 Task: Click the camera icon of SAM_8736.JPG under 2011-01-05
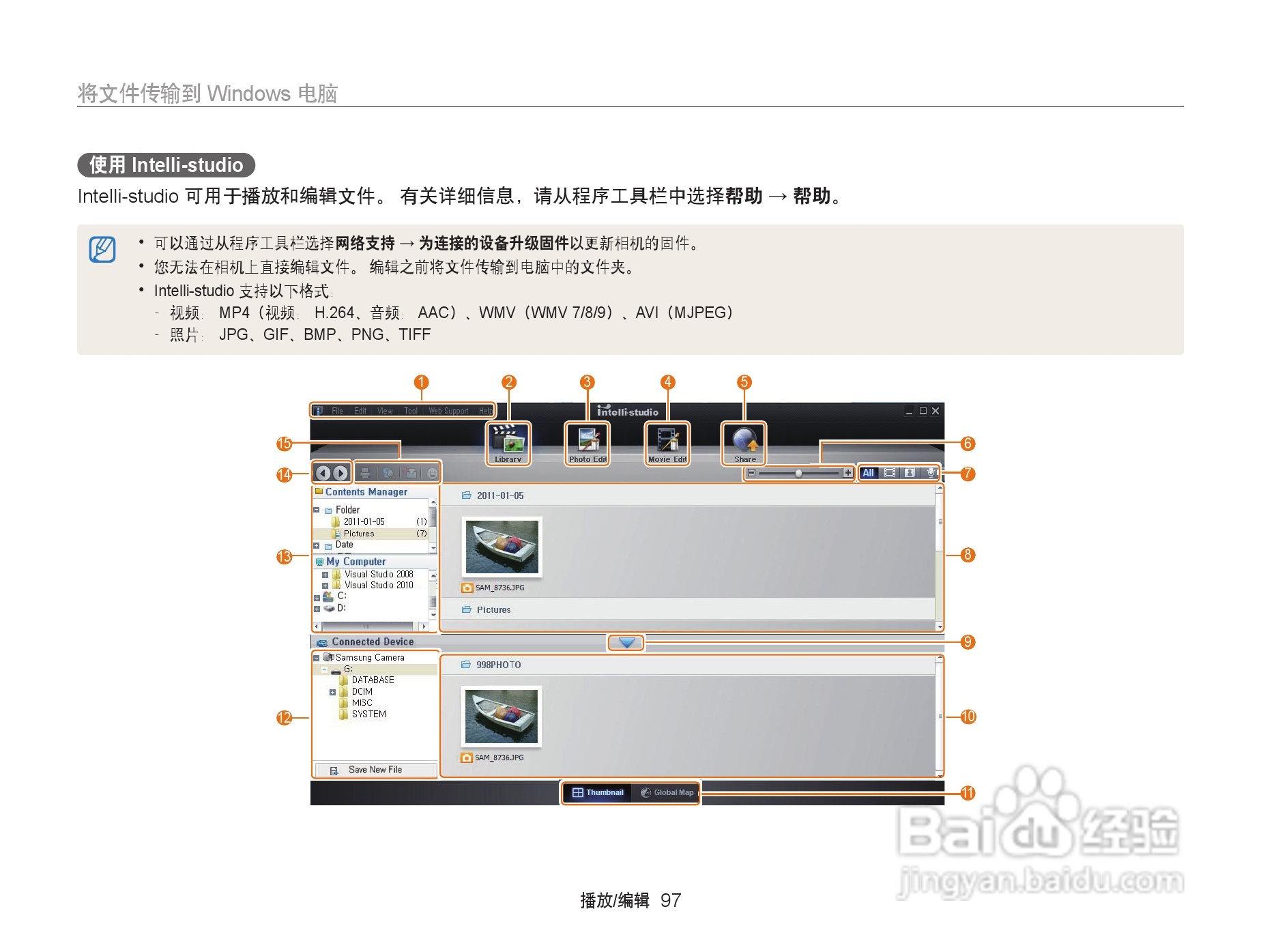click(x=467, y=588)
